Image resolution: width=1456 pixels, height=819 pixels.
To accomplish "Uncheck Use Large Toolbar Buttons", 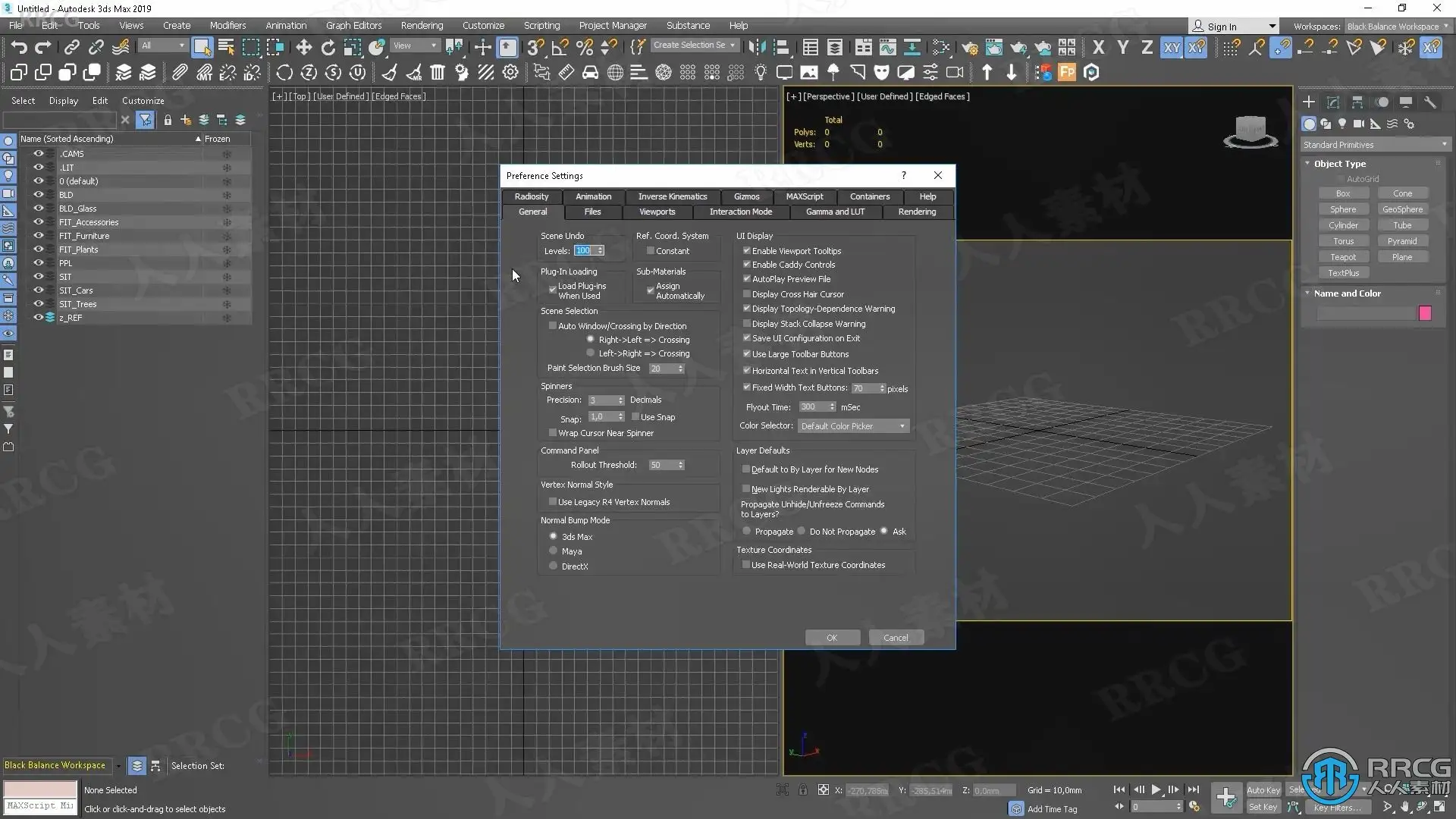I will click(x=746, y=354).
